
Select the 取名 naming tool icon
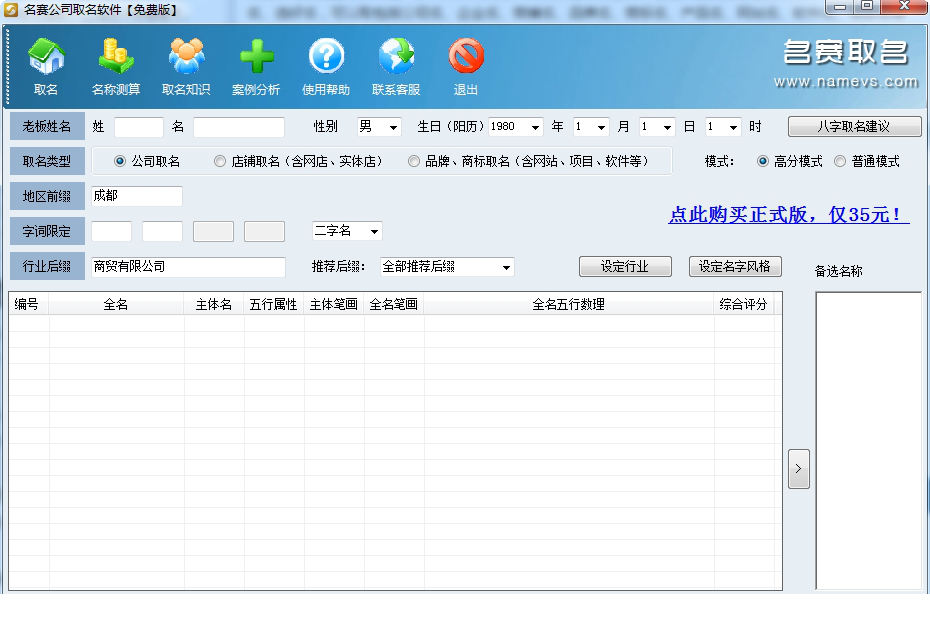[x=45, y=62]
